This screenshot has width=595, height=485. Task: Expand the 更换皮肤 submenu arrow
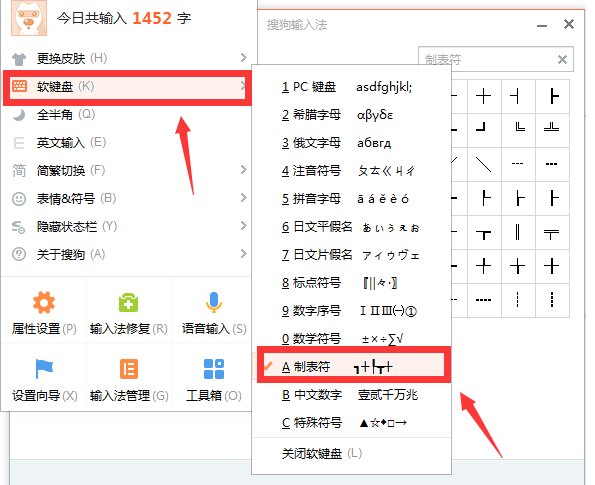point(244,58)
